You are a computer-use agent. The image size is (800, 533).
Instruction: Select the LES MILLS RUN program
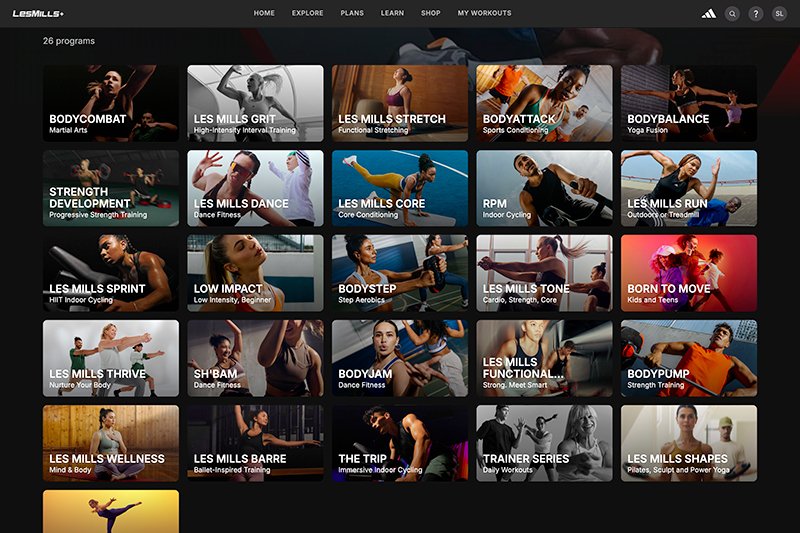point(689,188)
